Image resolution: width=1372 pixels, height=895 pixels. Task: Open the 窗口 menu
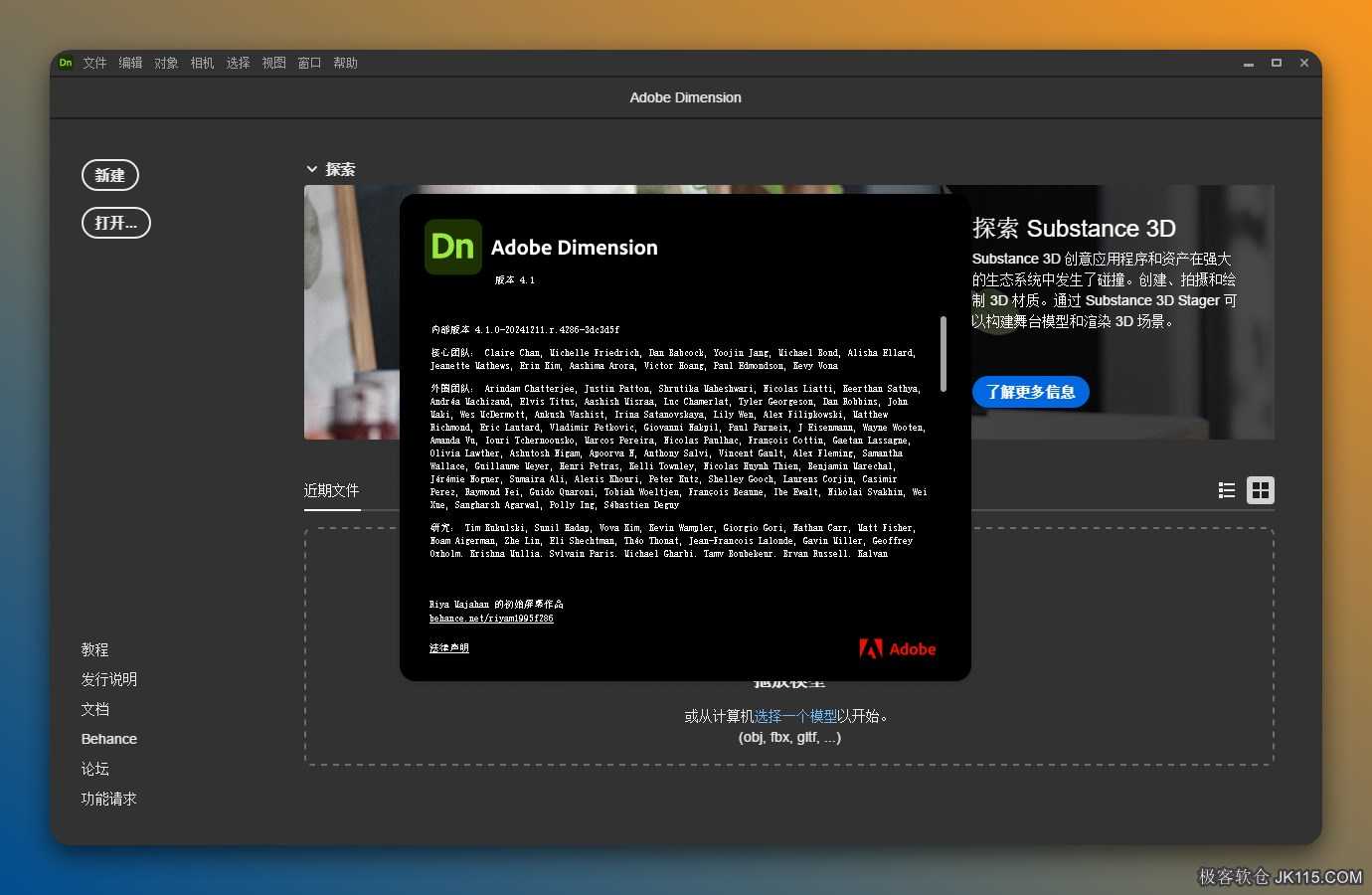(310, 63)
